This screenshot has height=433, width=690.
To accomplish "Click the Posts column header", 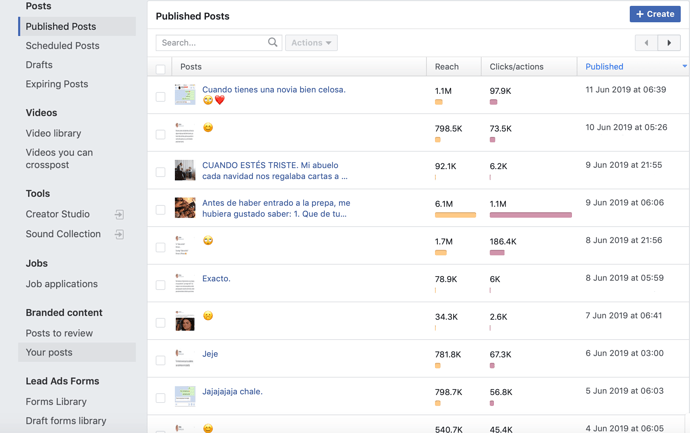I will point(191,66).
